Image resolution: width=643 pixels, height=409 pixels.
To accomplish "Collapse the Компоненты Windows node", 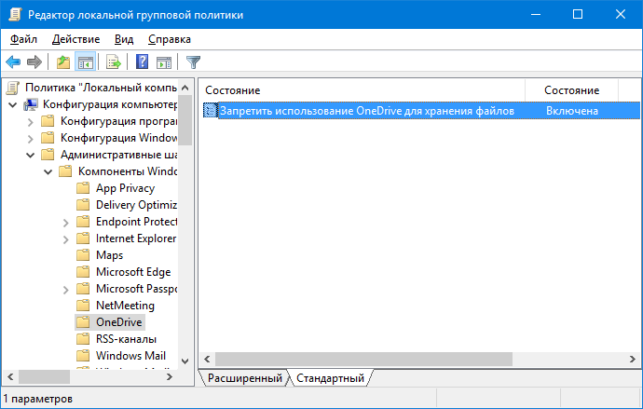I will coord(48,172).
